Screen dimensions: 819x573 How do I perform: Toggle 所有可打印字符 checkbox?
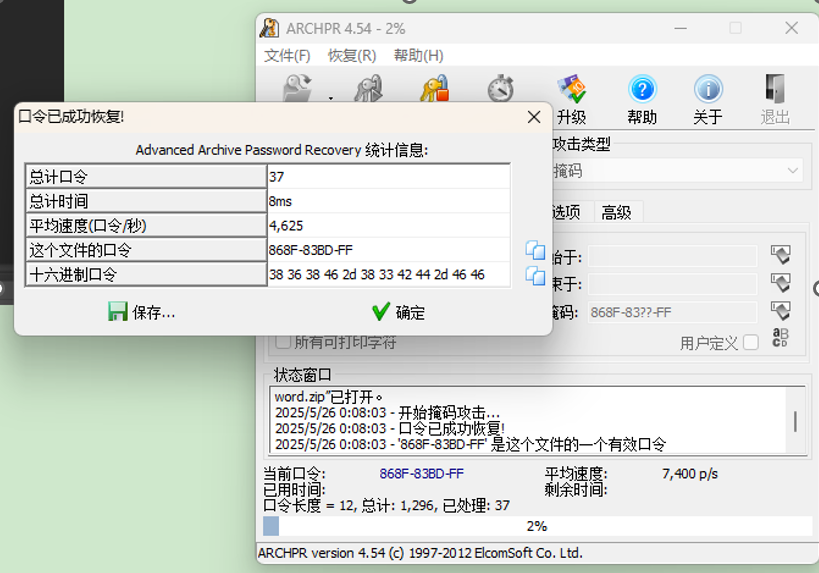[283, 342]
